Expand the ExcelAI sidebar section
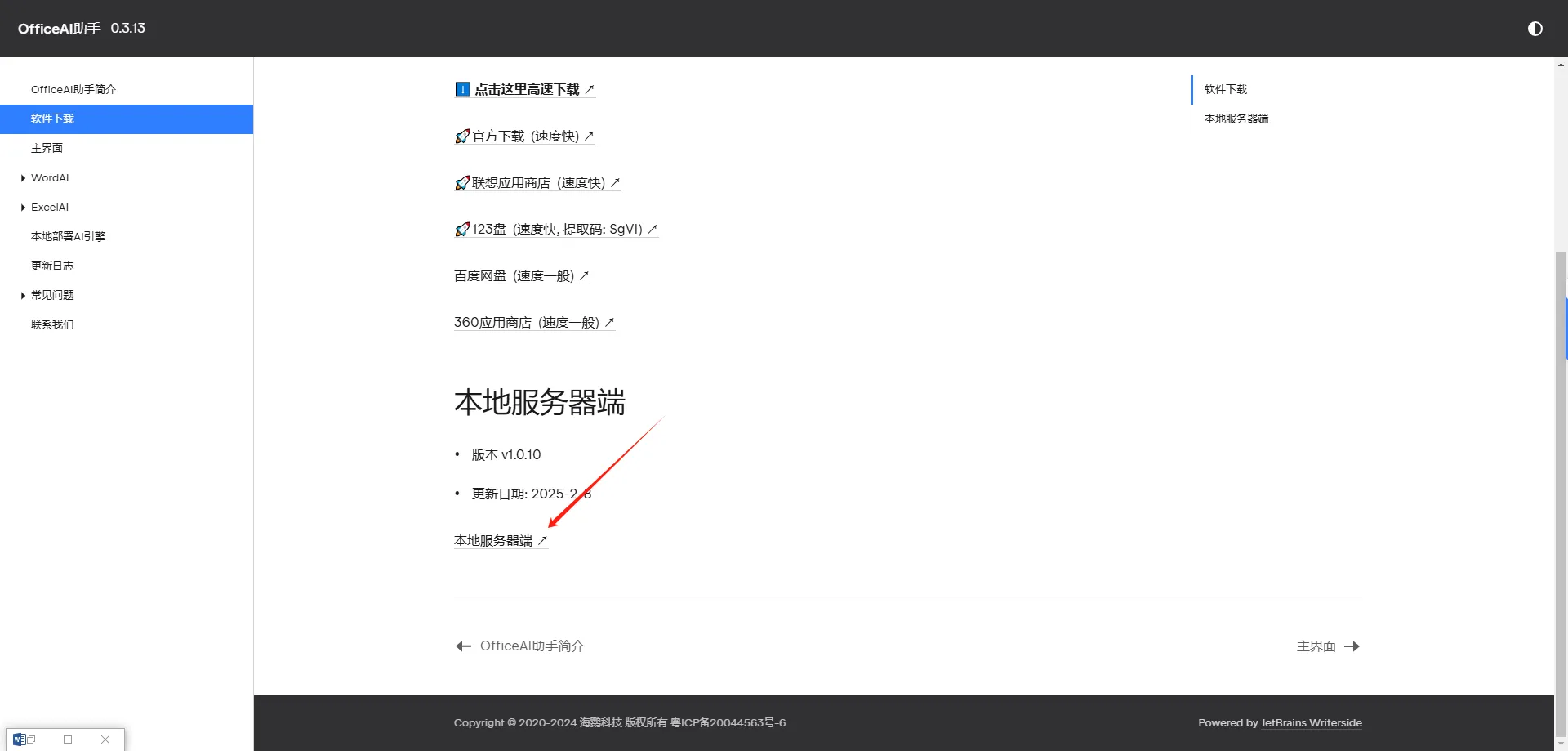The image size is (1568, 751). pos(23,208)
